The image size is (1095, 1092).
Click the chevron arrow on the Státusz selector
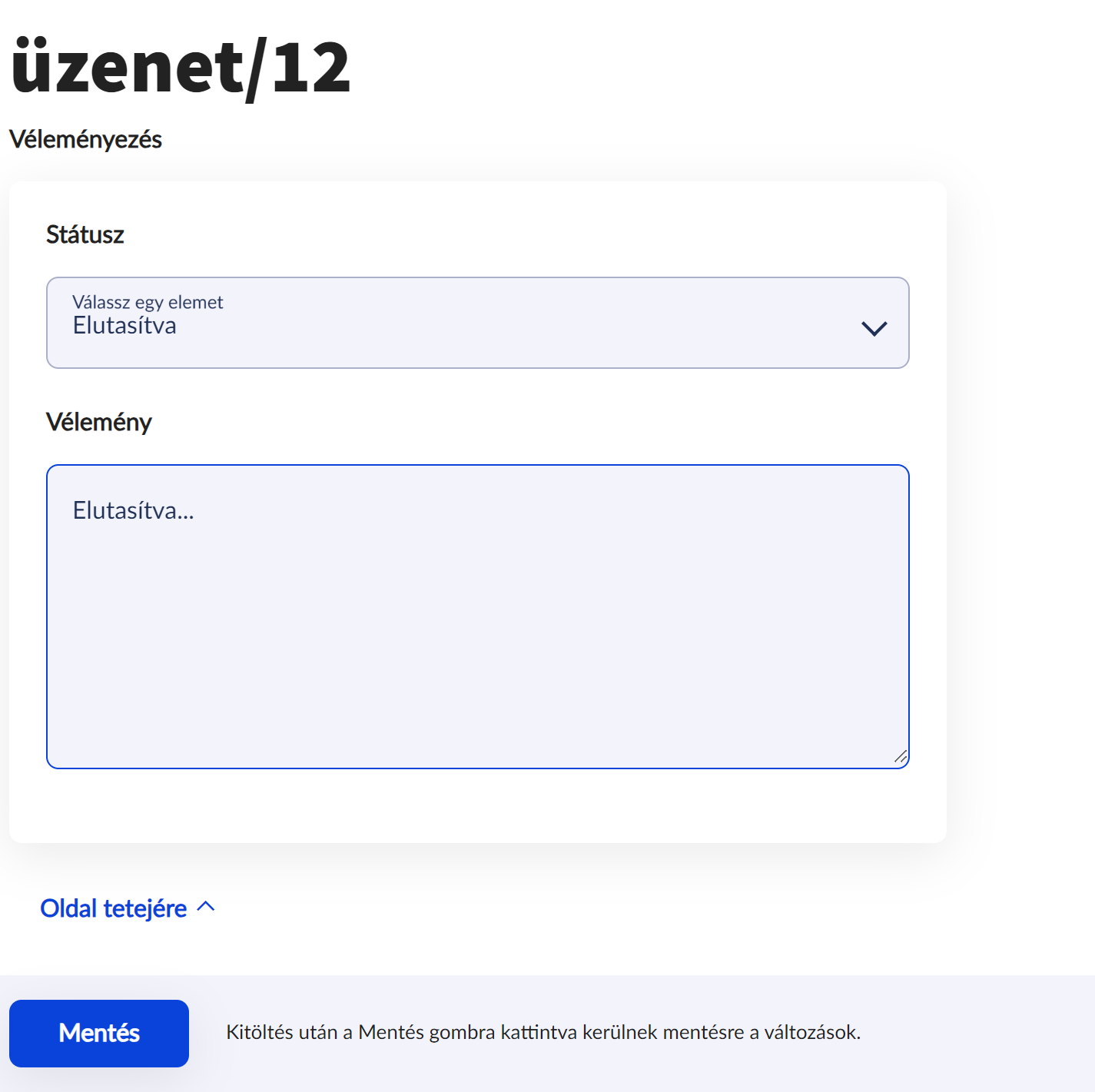(874, 327)
